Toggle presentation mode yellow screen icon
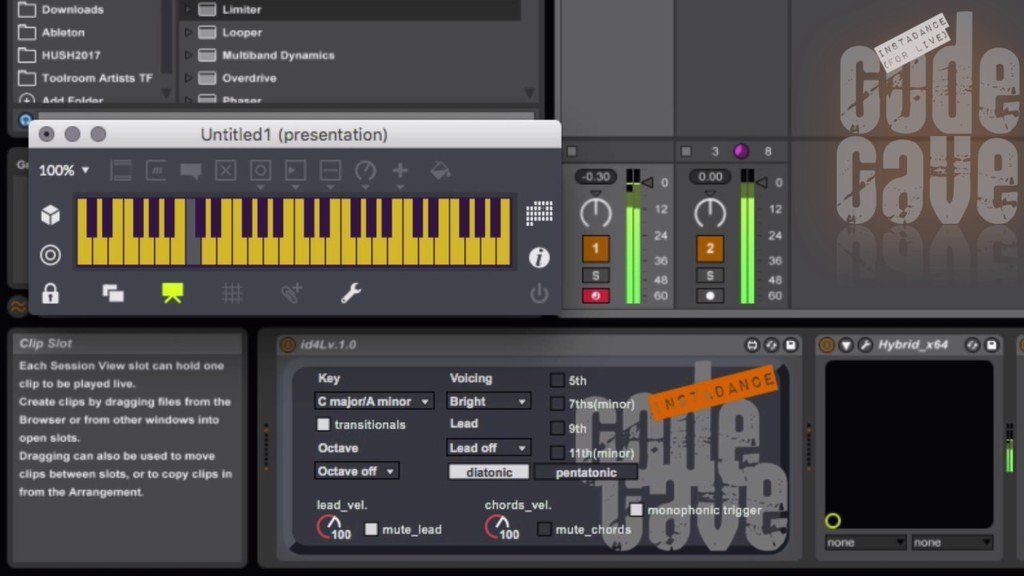 [x=172, y=293]
